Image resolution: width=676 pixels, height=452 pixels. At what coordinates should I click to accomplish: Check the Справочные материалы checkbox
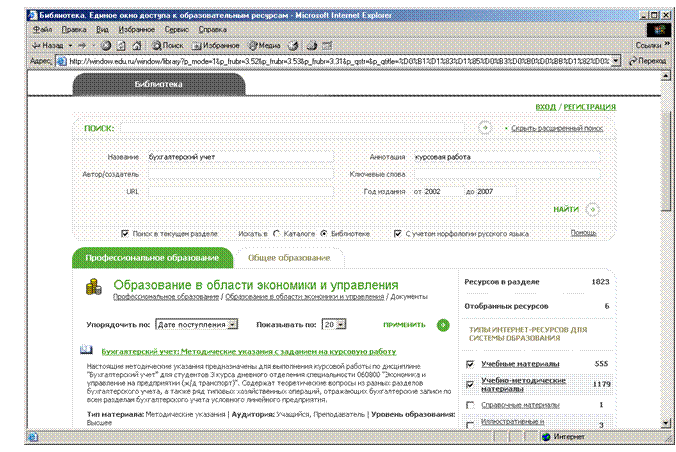tap(470, 405)
